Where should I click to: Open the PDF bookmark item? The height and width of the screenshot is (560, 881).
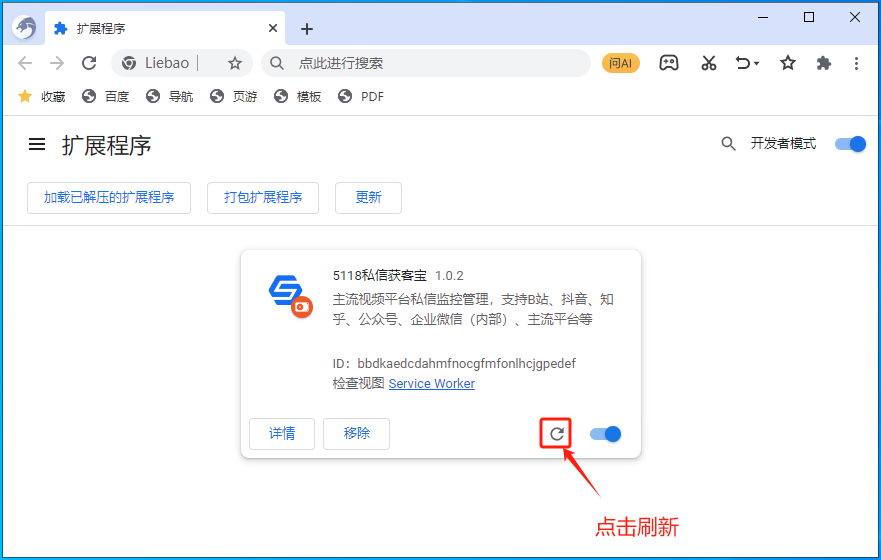point(361,96)
